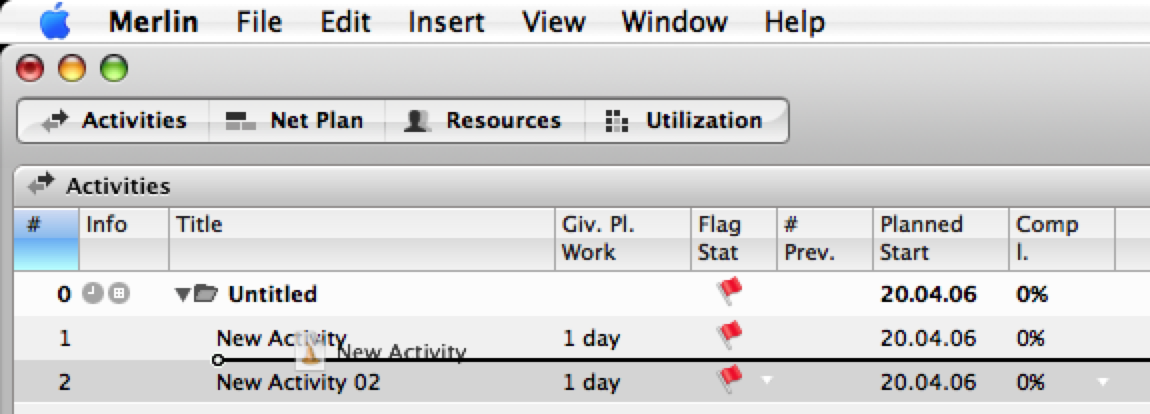Open flag status dropdown for New Activity 02

766,380
